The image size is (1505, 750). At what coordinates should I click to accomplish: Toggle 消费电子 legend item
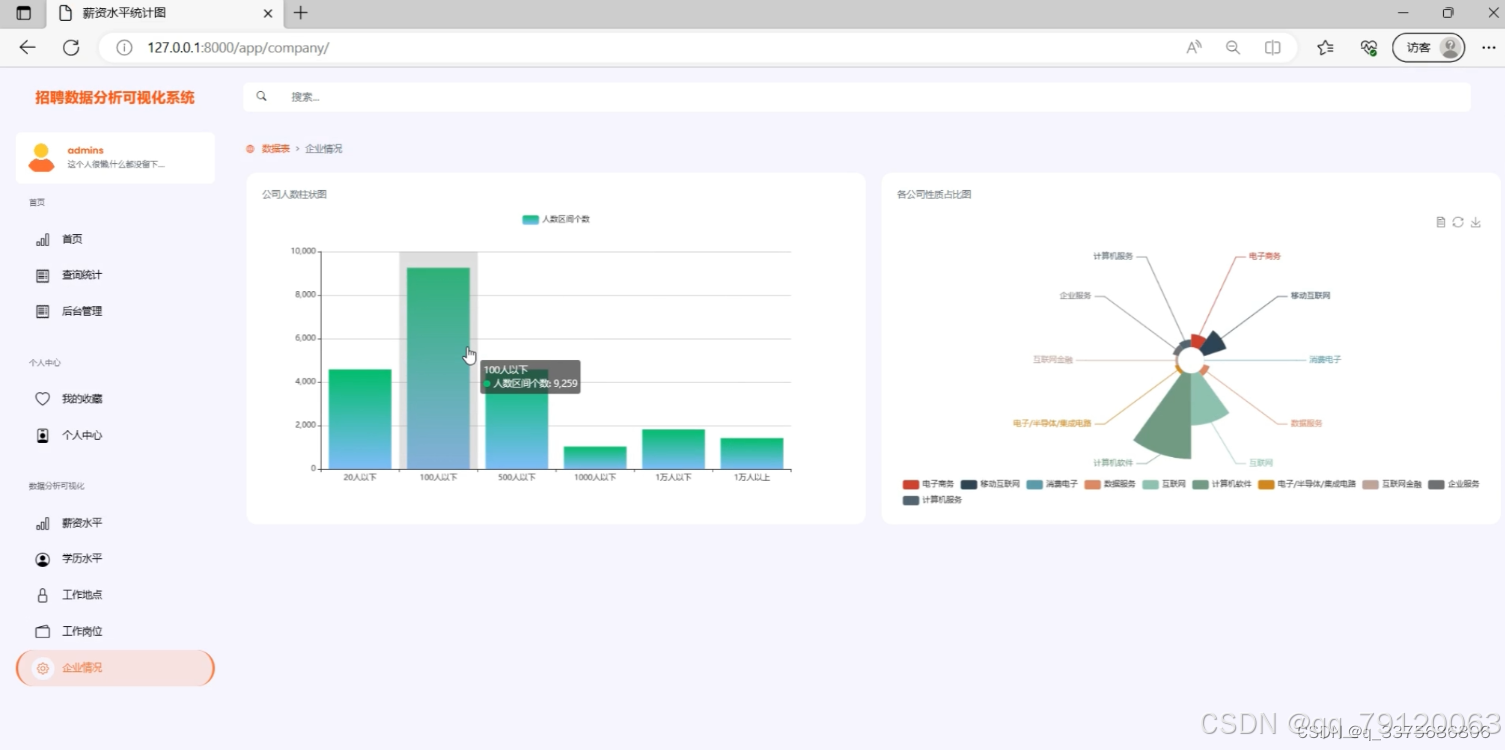click(1052, 484)
